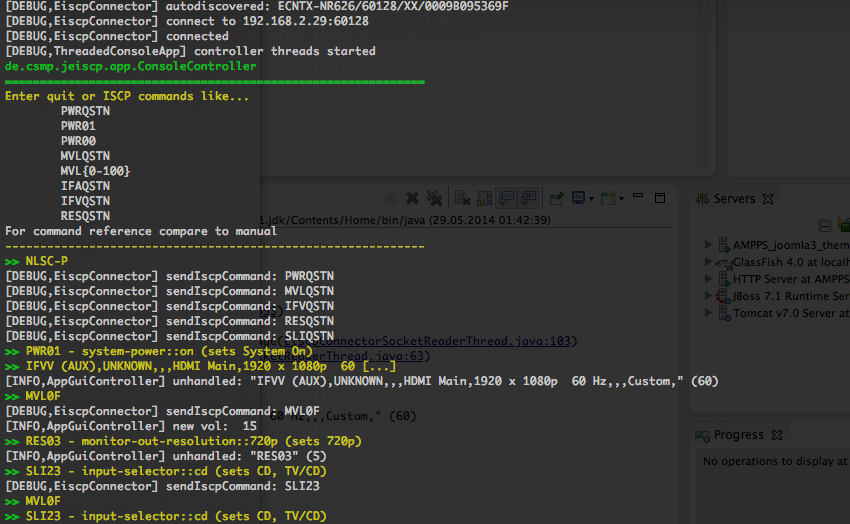Click the IFAQSTN example command
Viewport: 850px width, 524px height.
[x=85, y=186]
